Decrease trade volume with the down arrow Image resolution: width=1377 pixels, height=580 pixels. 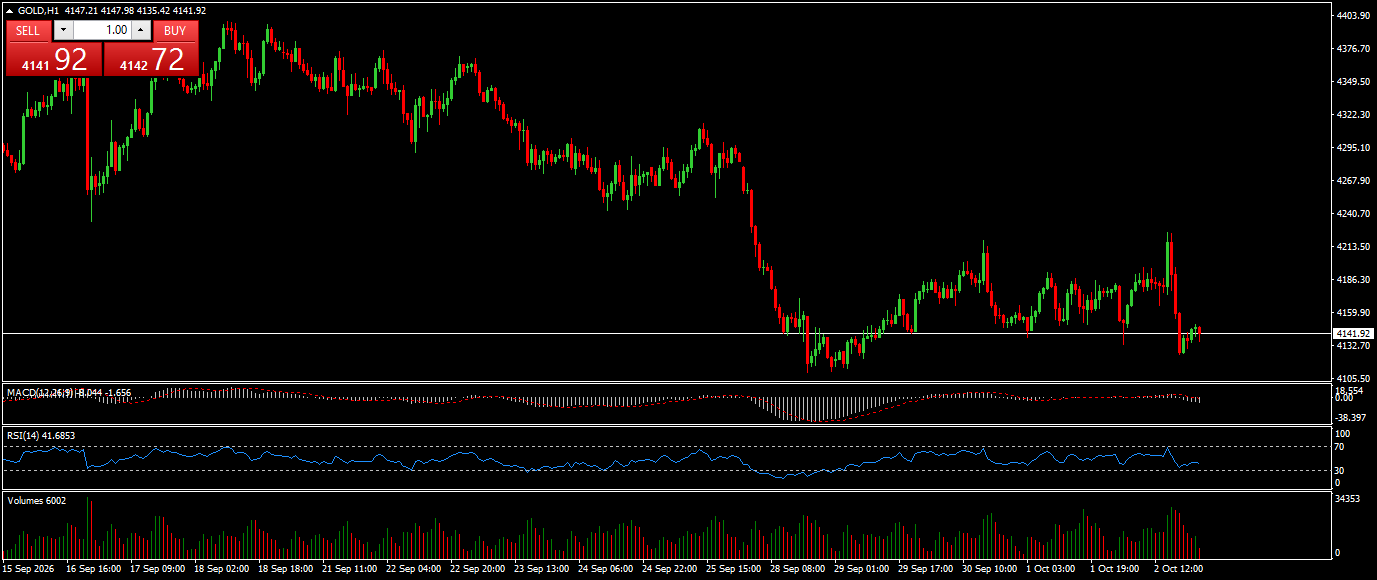63,30
